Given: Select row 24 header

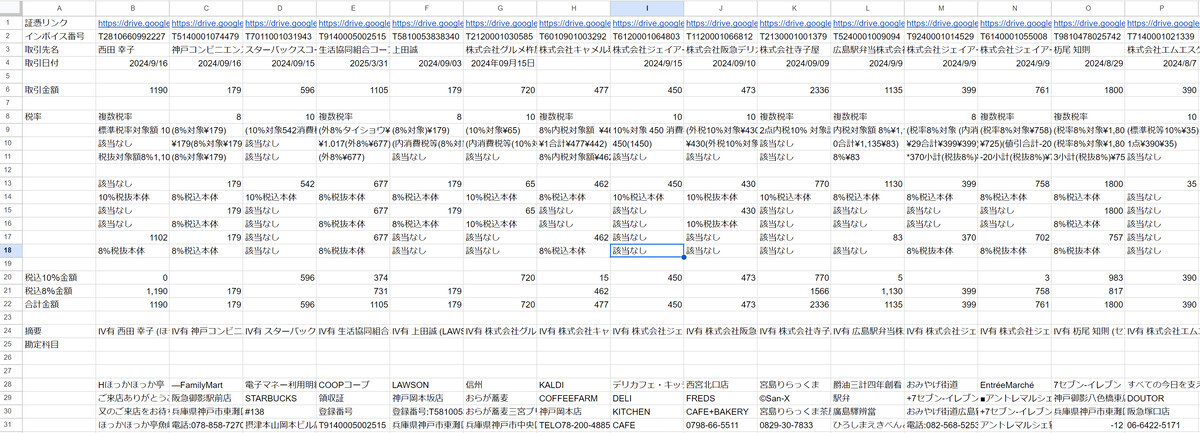Looking at the screenshot, I should [x=10, y=329].
